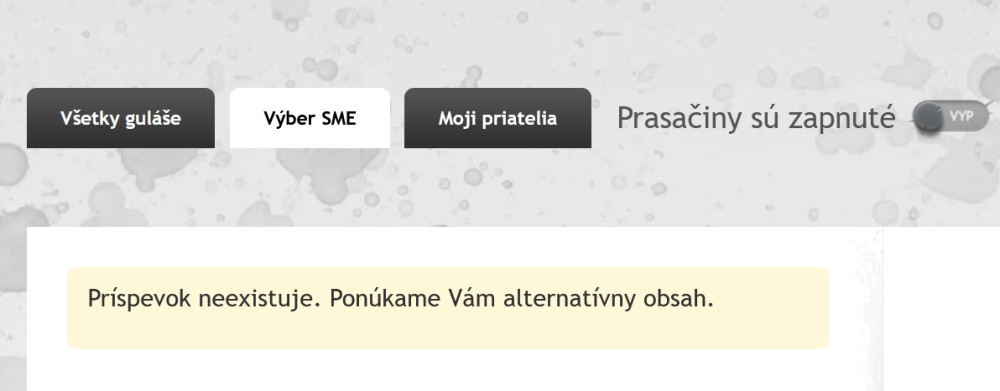Turn off Prasačiny with the switch
The height and width of the screenshot is (391, 1000).
tap(951, 117)
